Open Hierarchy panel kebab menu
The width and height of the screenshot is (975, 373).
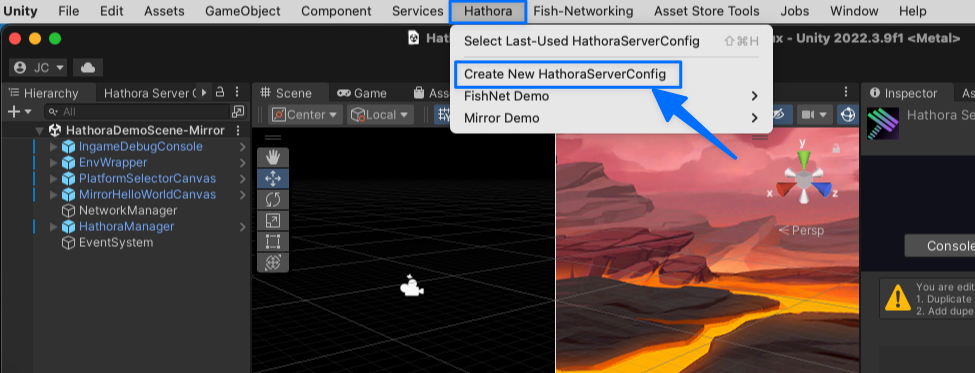[x=236, y=93]
